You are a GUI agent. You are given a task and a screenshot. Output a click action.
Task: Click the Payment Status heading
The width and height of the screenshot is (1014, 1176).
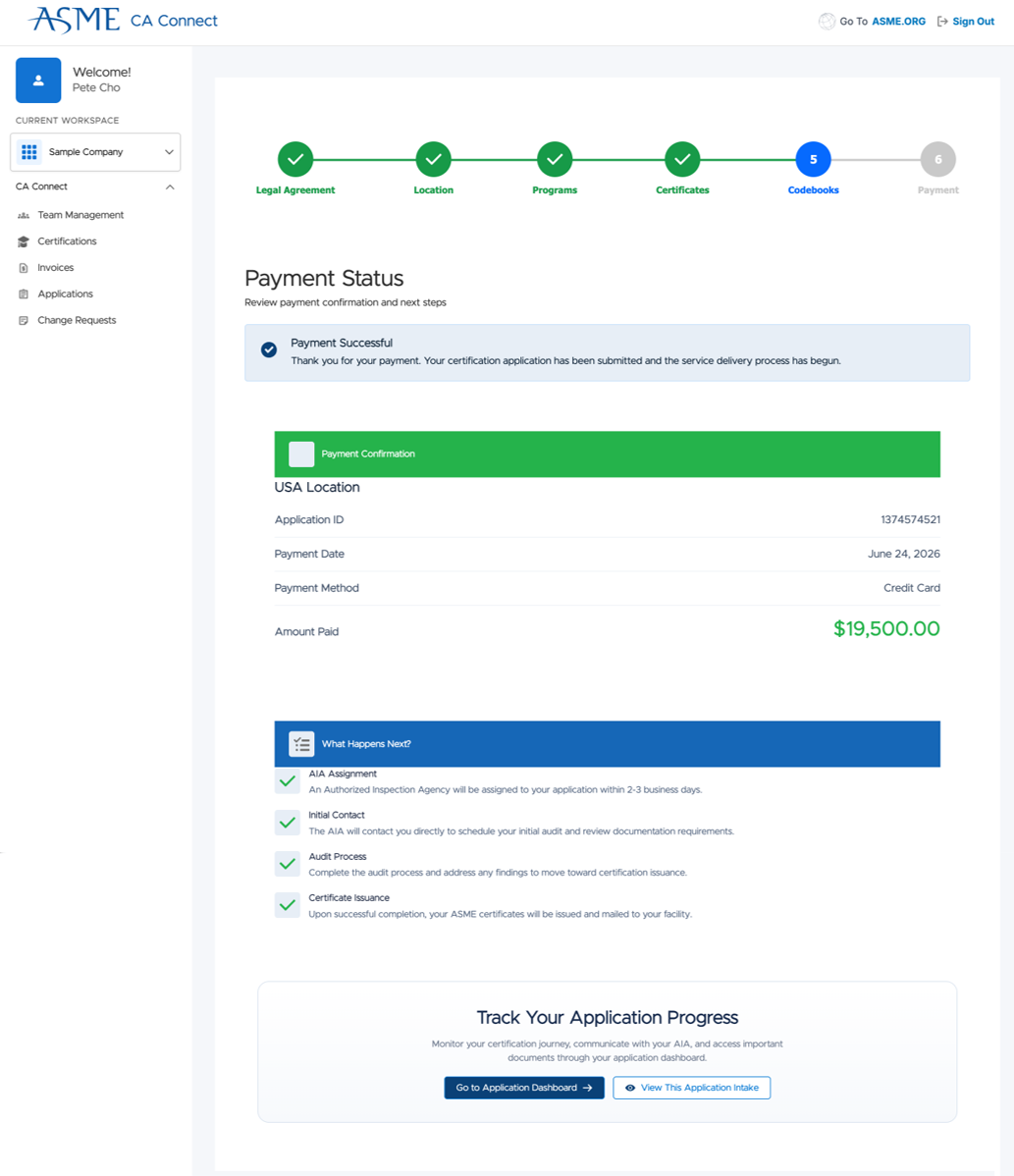(324, 278)
